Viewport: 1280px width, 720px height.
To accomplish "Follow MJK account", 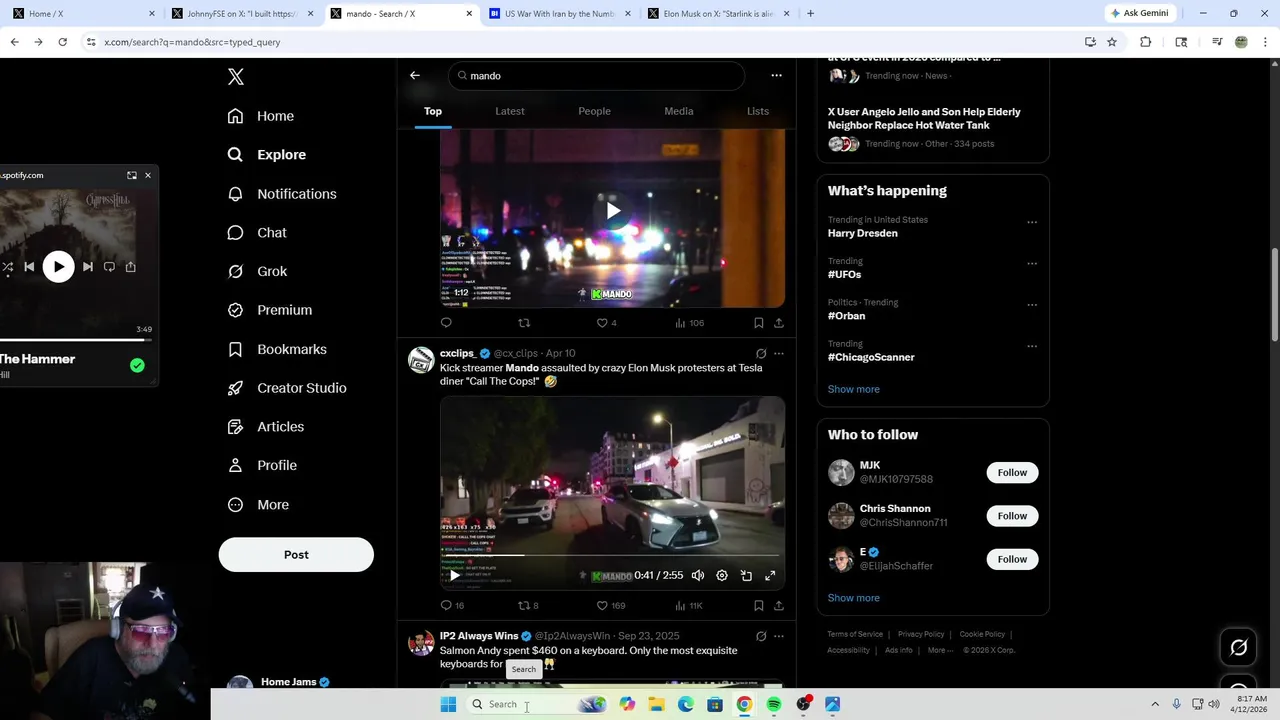I will (x=1012, y=473).
